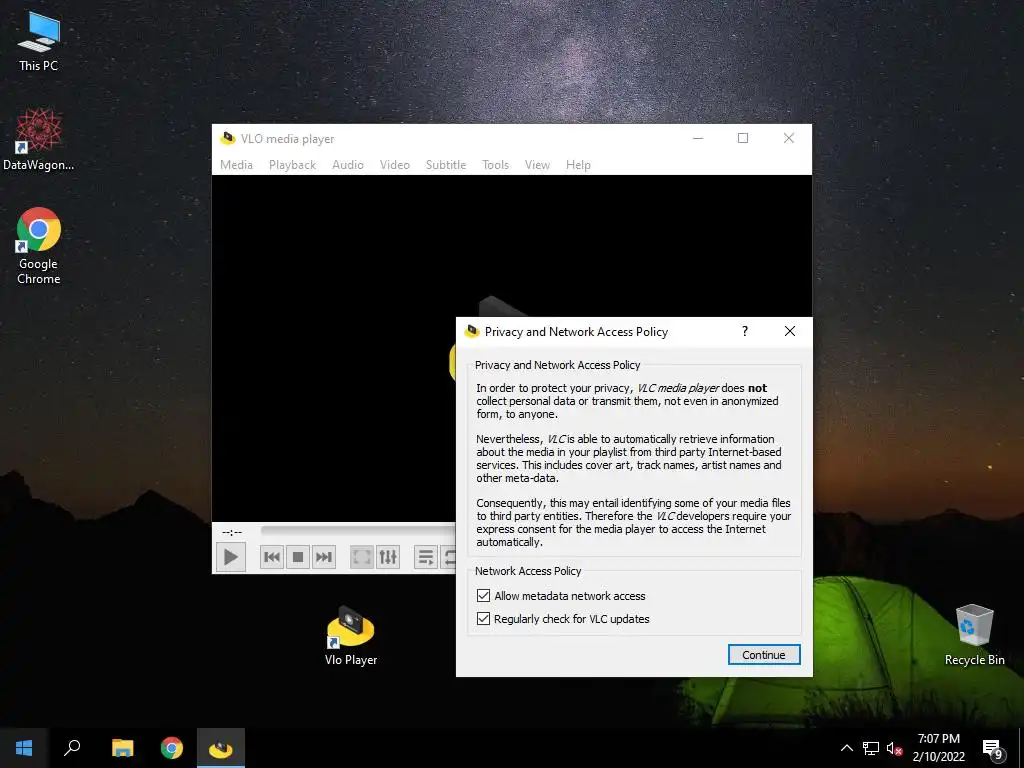Open the Video menu

tap(394, 165)
